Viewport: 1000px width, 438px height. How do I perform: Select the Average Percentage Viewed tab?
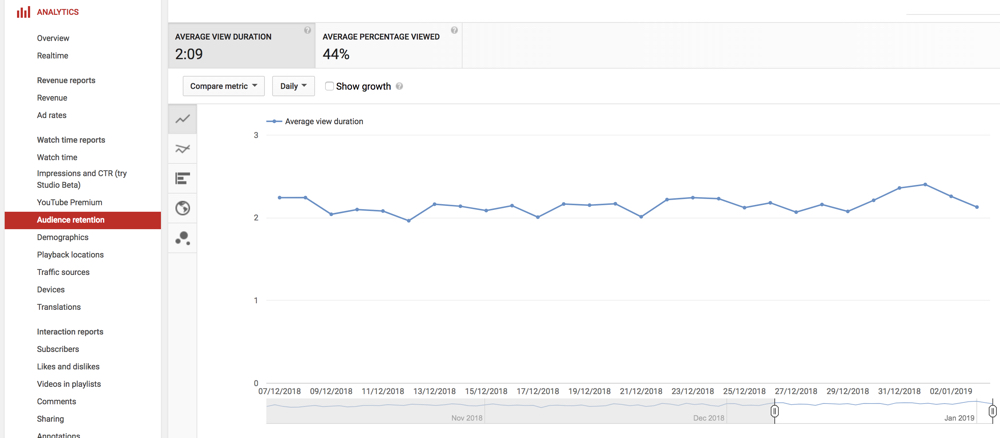388,46
